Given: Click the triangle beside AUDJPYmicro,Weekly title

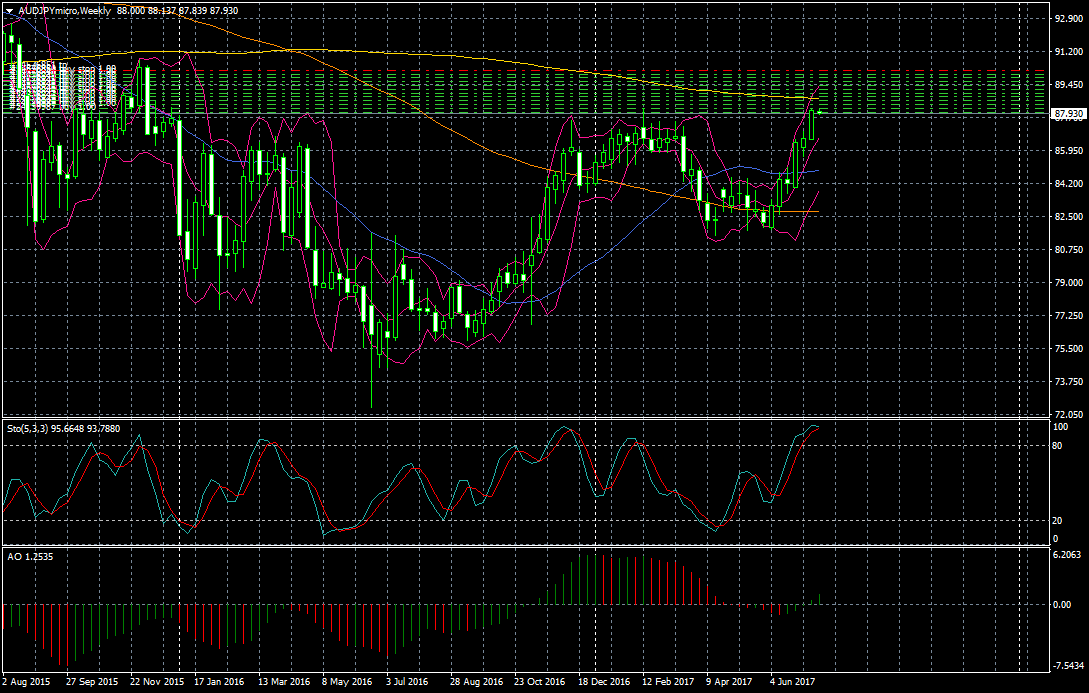Looking at the screenshot, I should pos(9,9).
